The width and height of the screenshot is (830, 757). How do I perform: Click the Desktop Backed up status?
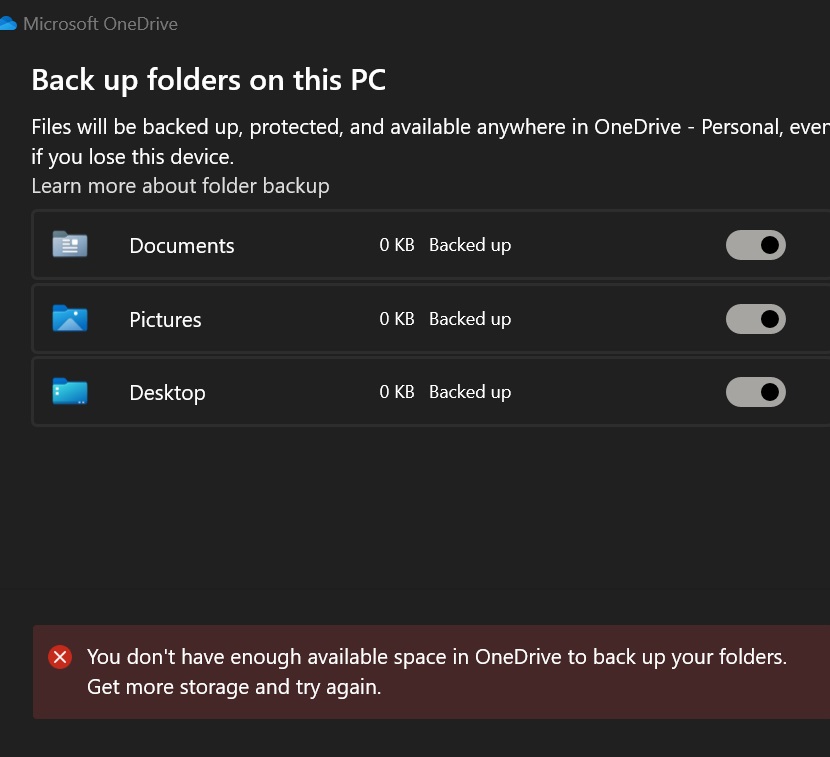coord(470,392)
